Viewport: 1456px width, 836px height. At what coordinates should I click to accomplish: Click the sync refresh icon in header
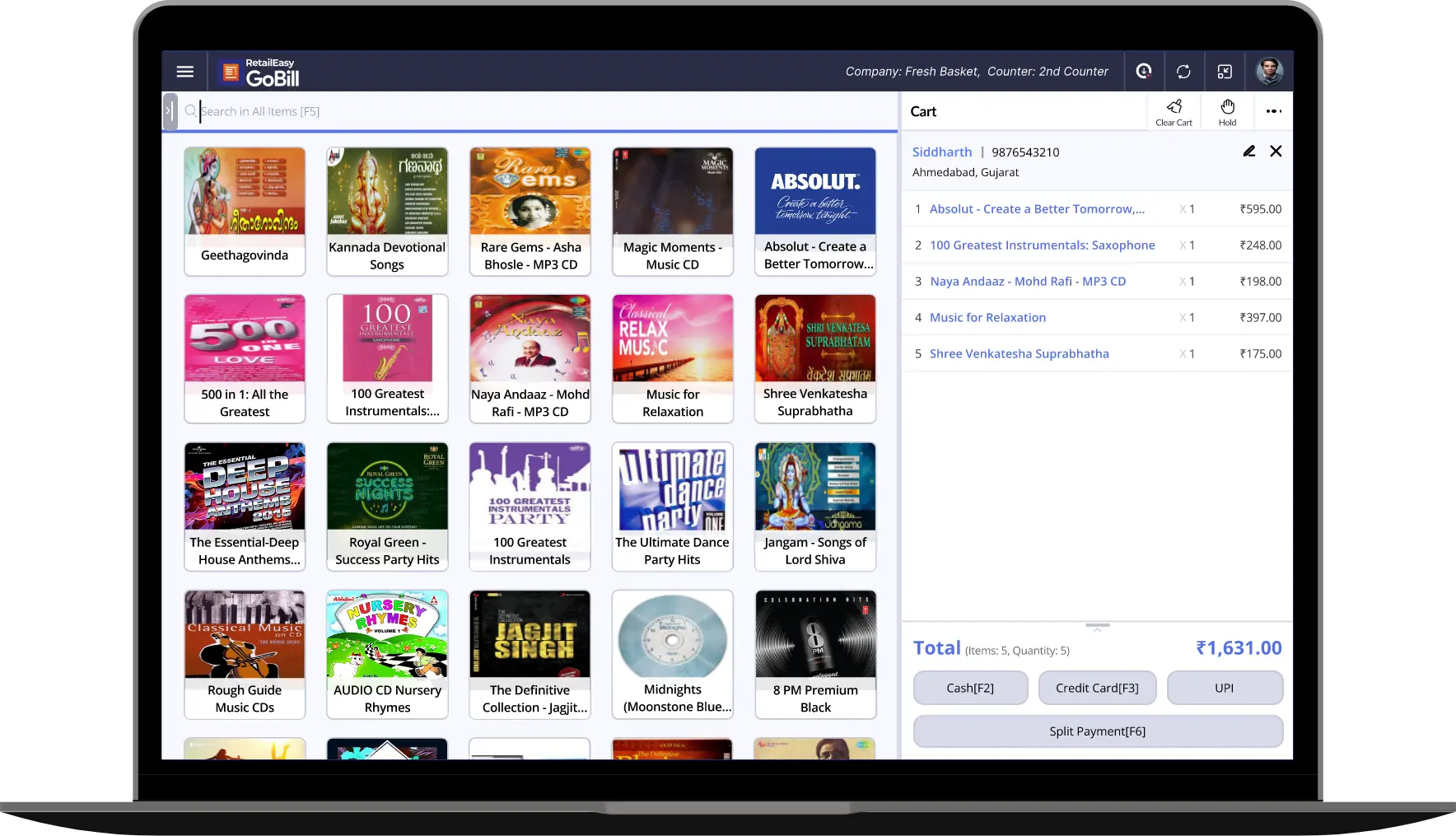click(1183, 72)
